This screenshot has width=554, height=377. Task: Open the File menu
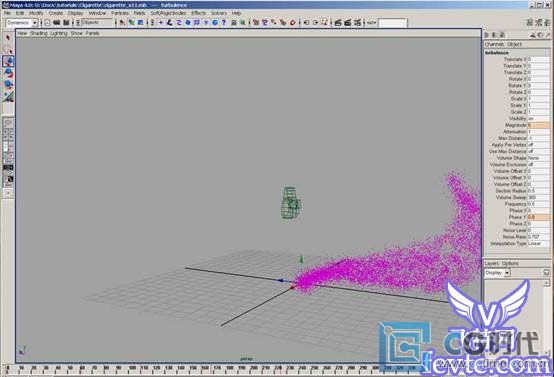click(x=7, y=13)
